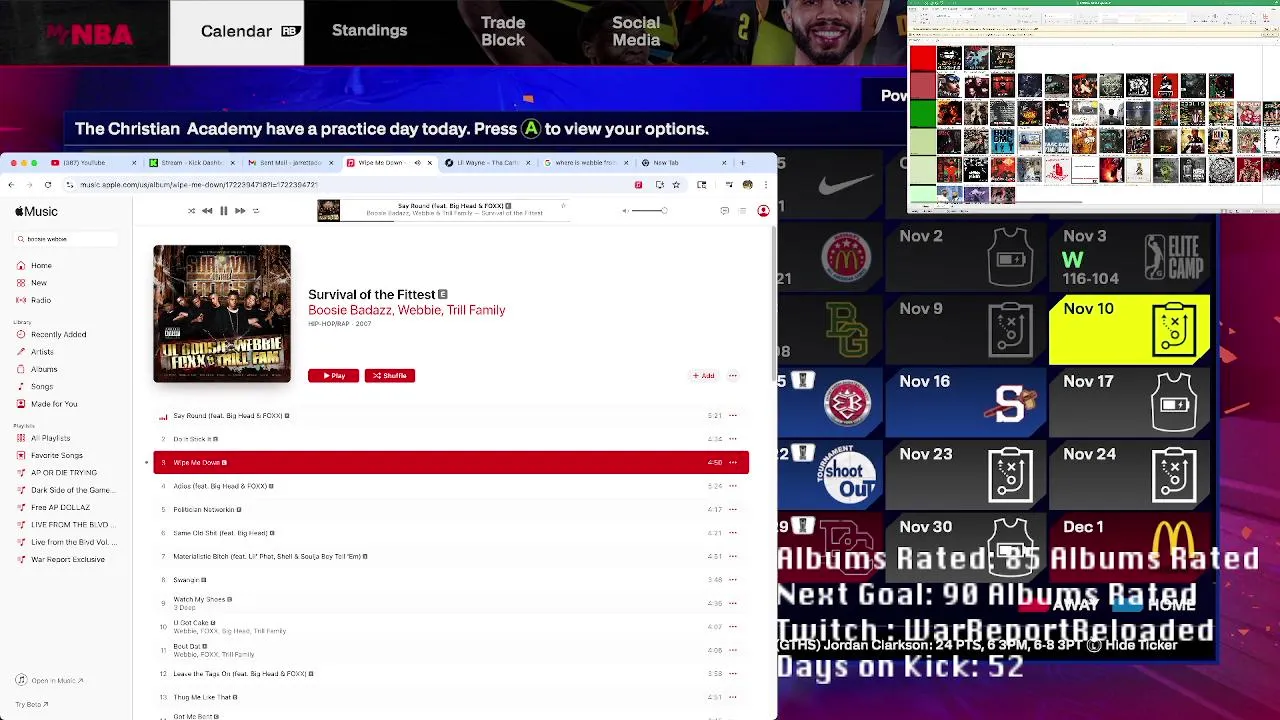Toggle shuffle in the player controls
This screenshot has height=720, width=1280.
[x=191, y=211]
